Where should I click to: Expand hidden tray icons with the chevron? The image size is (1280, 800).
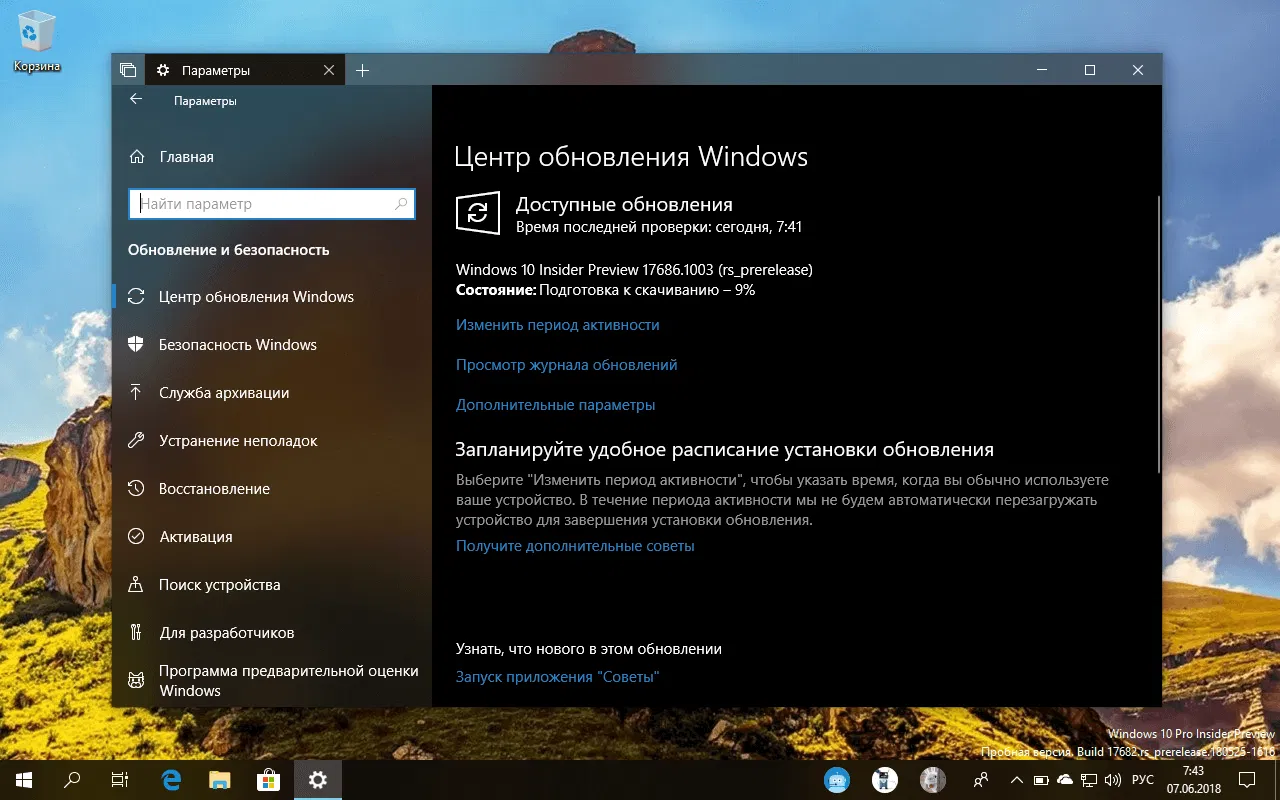pyautogui.click(x=1016, y=779)
